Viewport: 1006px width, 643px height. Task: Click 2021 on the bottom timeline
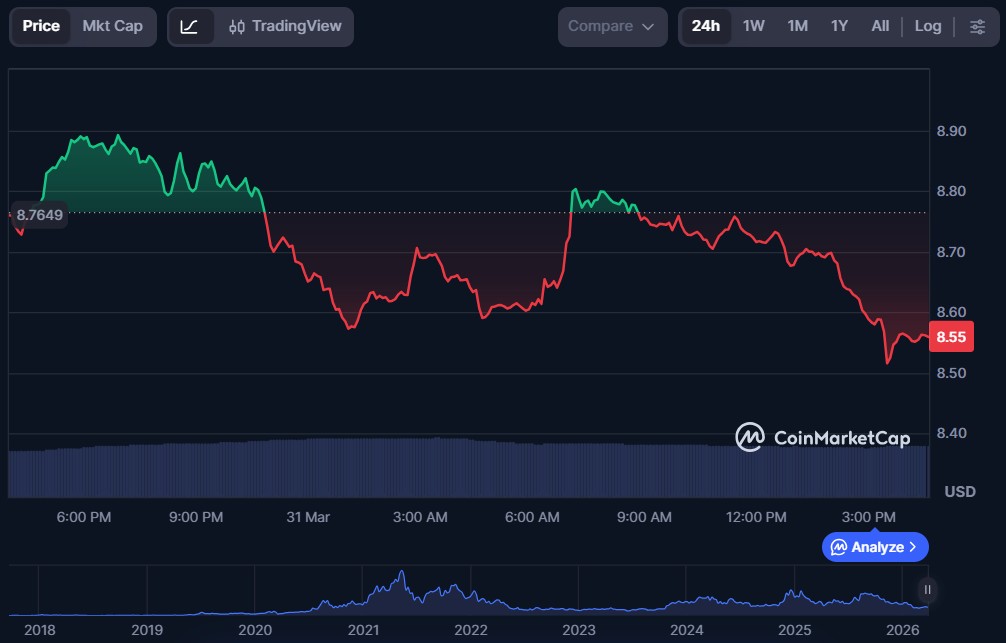363,630
